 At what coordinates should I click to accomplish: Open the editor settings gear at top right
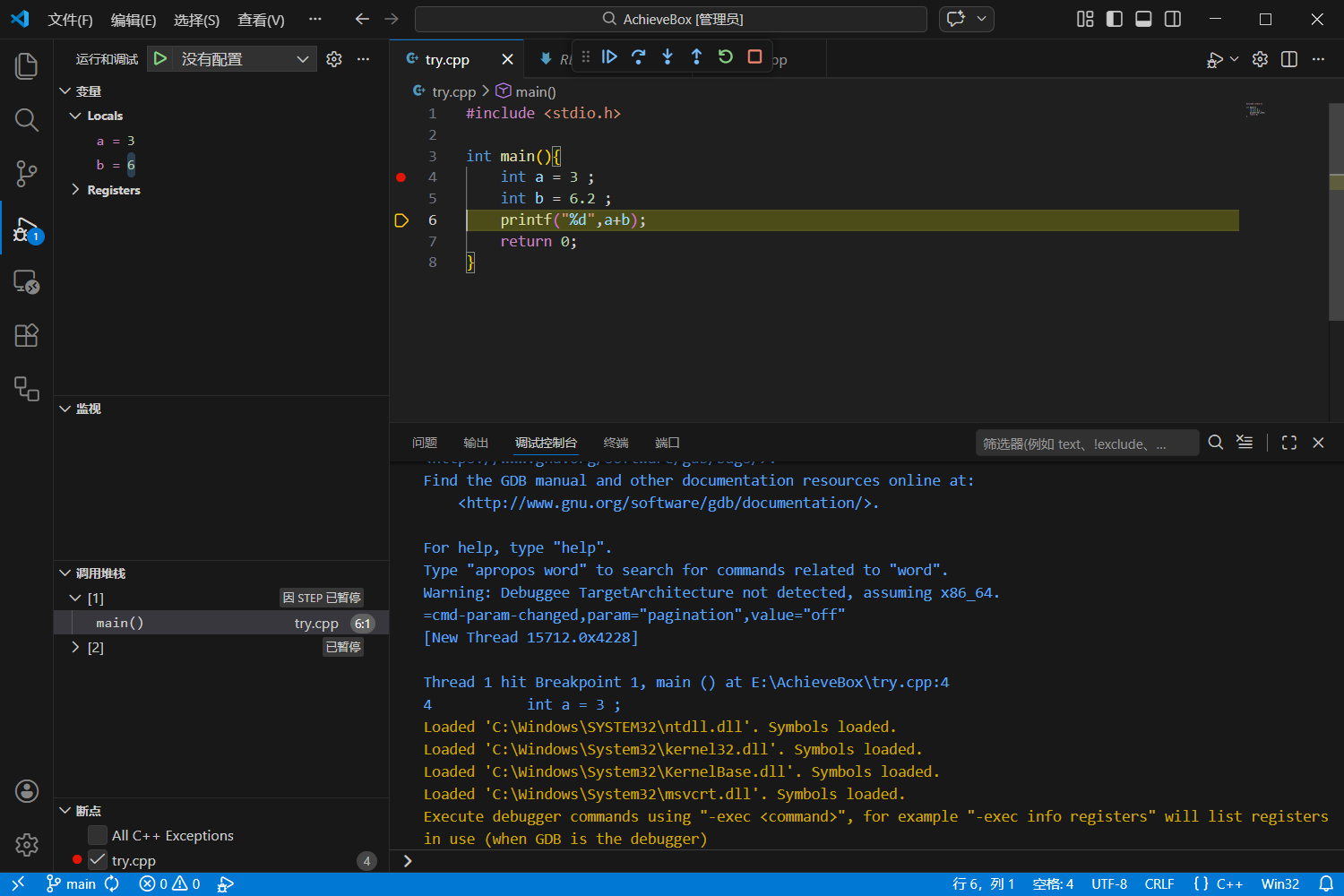(1260, 59)
